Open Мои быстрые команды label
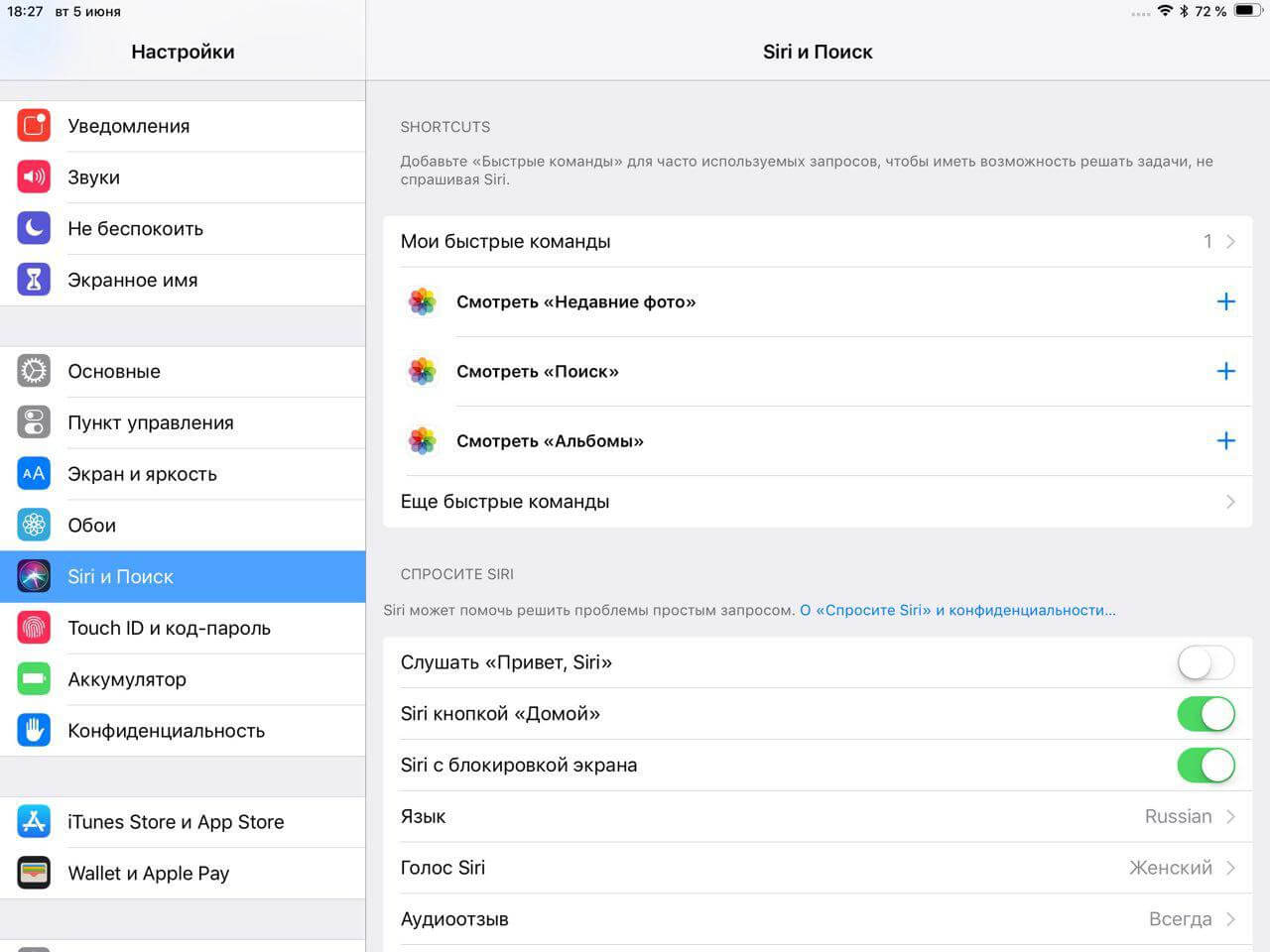 [x=505, y=241]
